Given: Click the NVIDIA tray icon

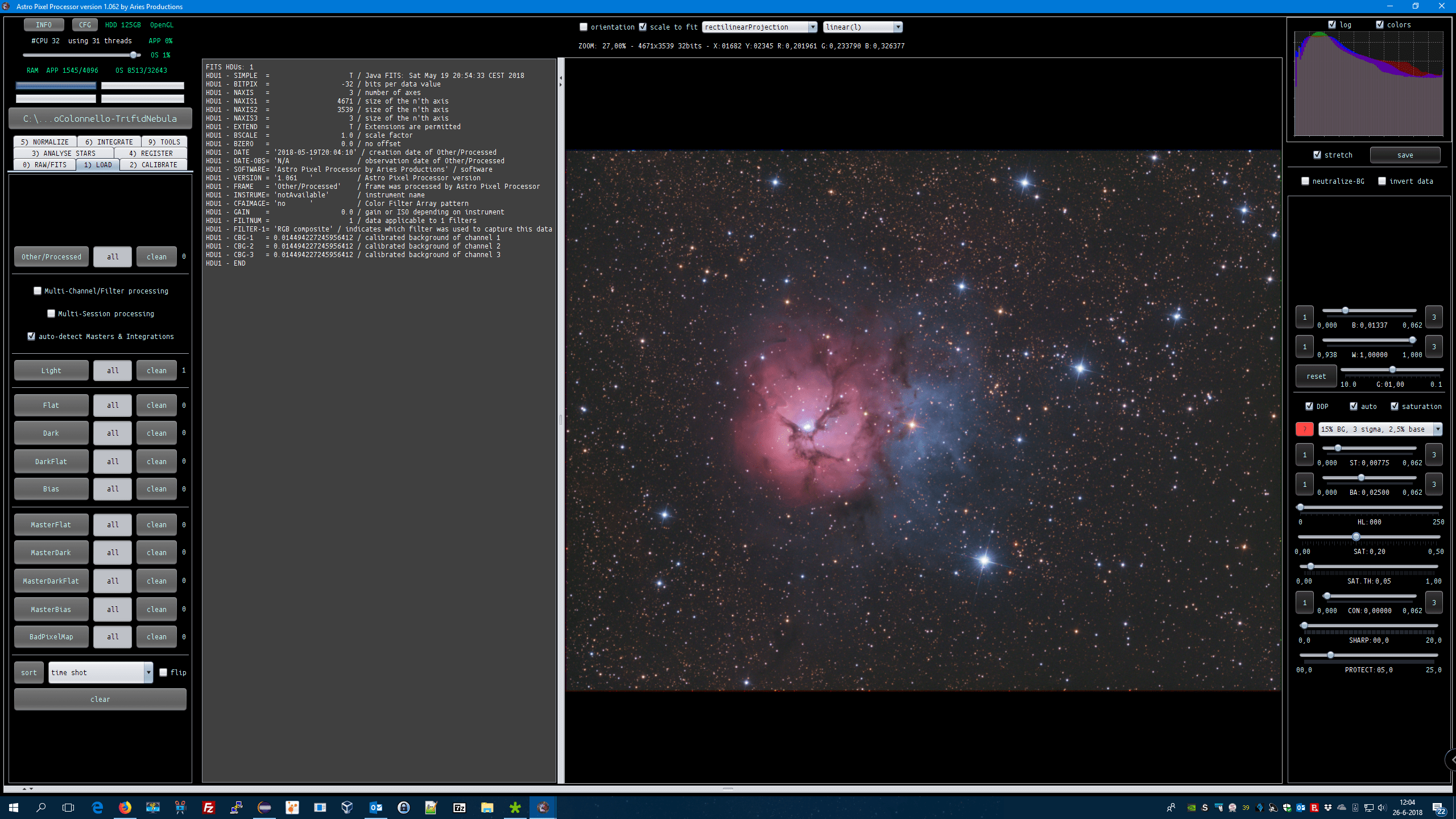Looking at the screenshot, I should pos(1191,808).
